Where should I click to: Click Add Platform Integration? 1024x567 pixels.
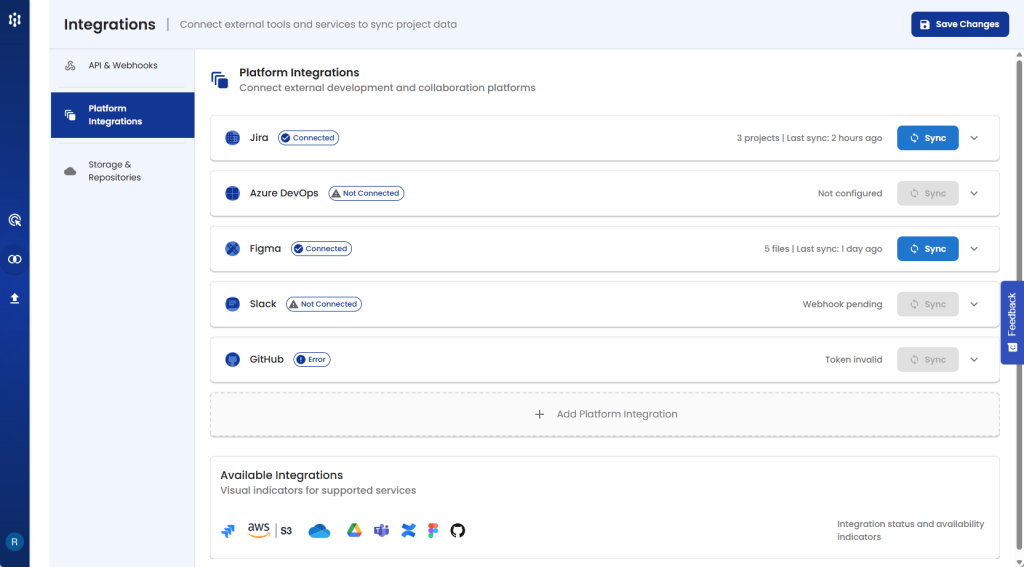click(x=604, y=414)
